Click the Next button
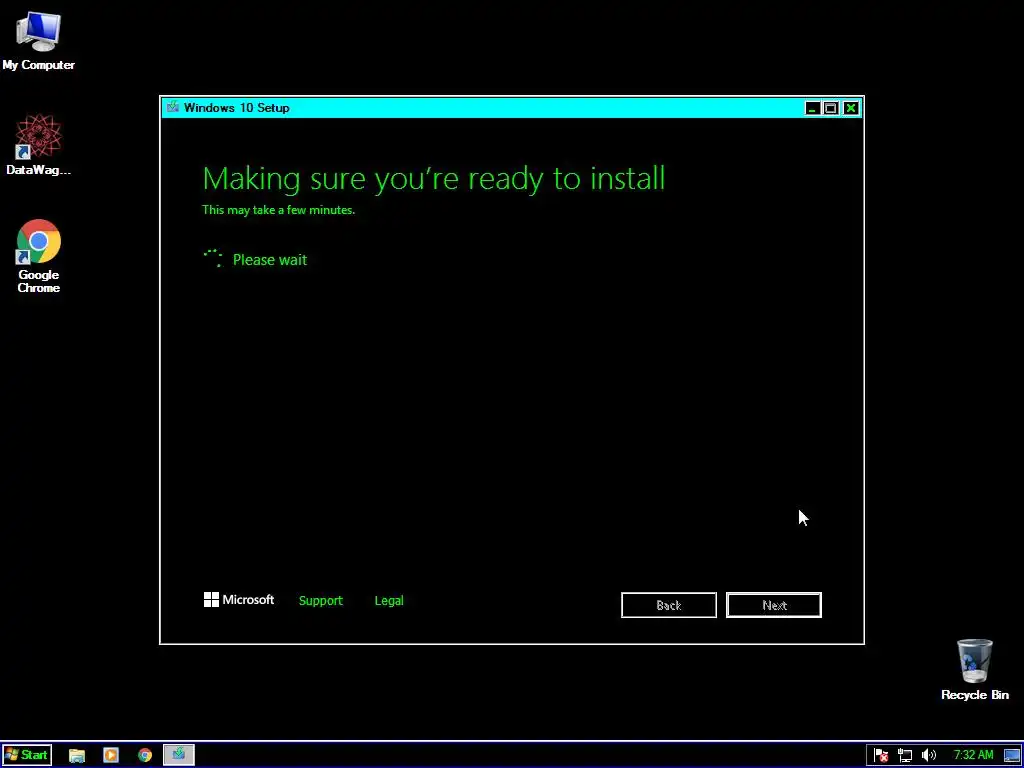This screenshot has height=768, width=1024. click(774, 605)
